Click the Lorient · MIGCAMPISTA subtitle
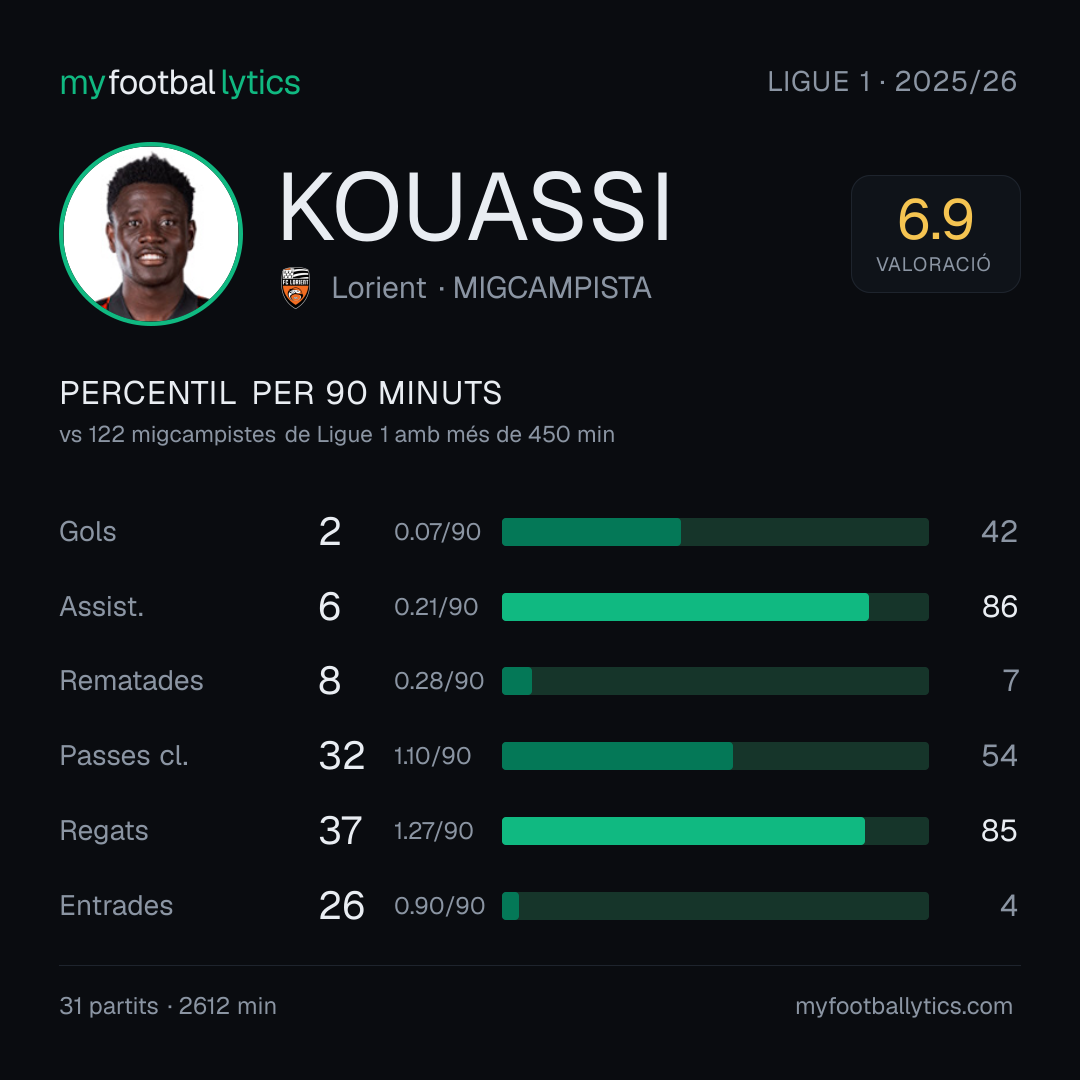The width and height of the screenshot is (1080, 1080). pos(491,288)
